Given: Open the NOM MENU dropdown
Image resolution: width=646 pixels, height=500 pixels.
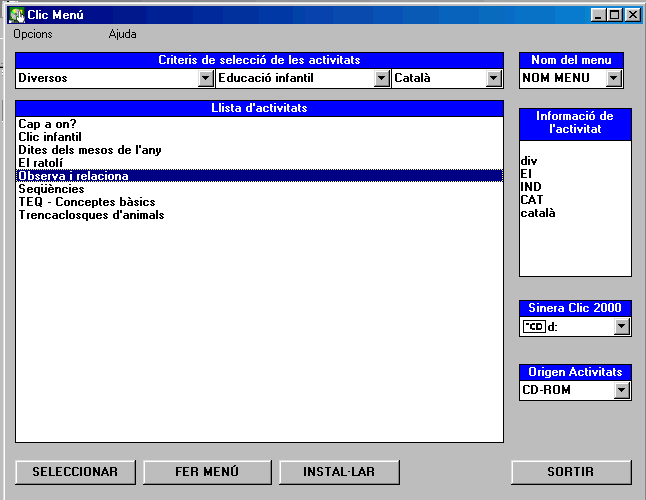Looking at the screenshot, I should click(x=614, y=78).
